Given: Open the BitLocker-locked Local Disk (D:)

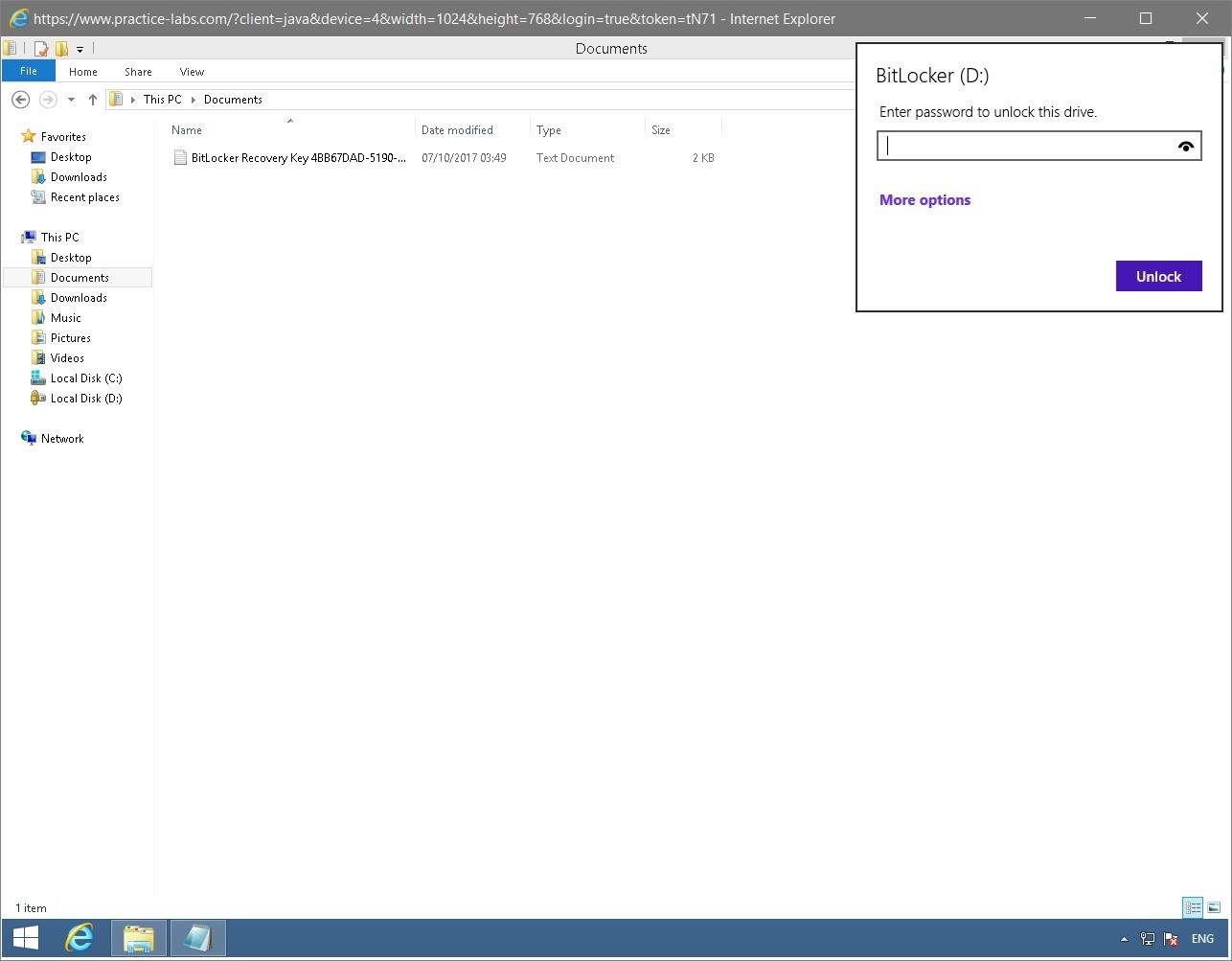Looking at the screenshot, I should point(84,398).
